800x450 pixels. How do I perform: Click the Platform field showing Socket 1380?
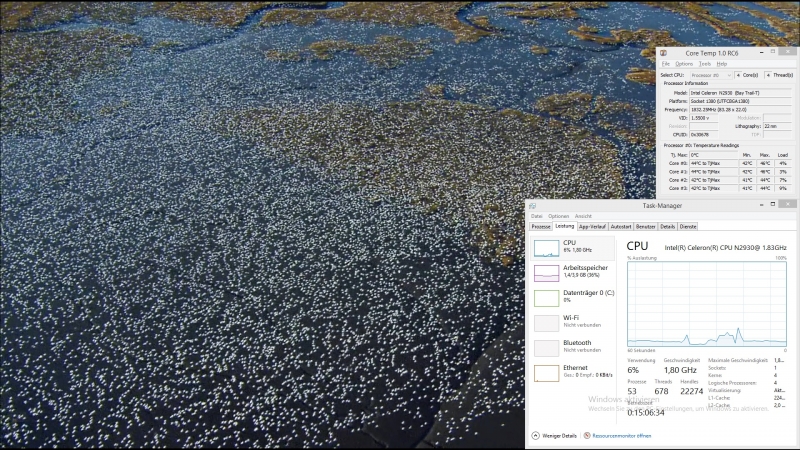point(740,101)
